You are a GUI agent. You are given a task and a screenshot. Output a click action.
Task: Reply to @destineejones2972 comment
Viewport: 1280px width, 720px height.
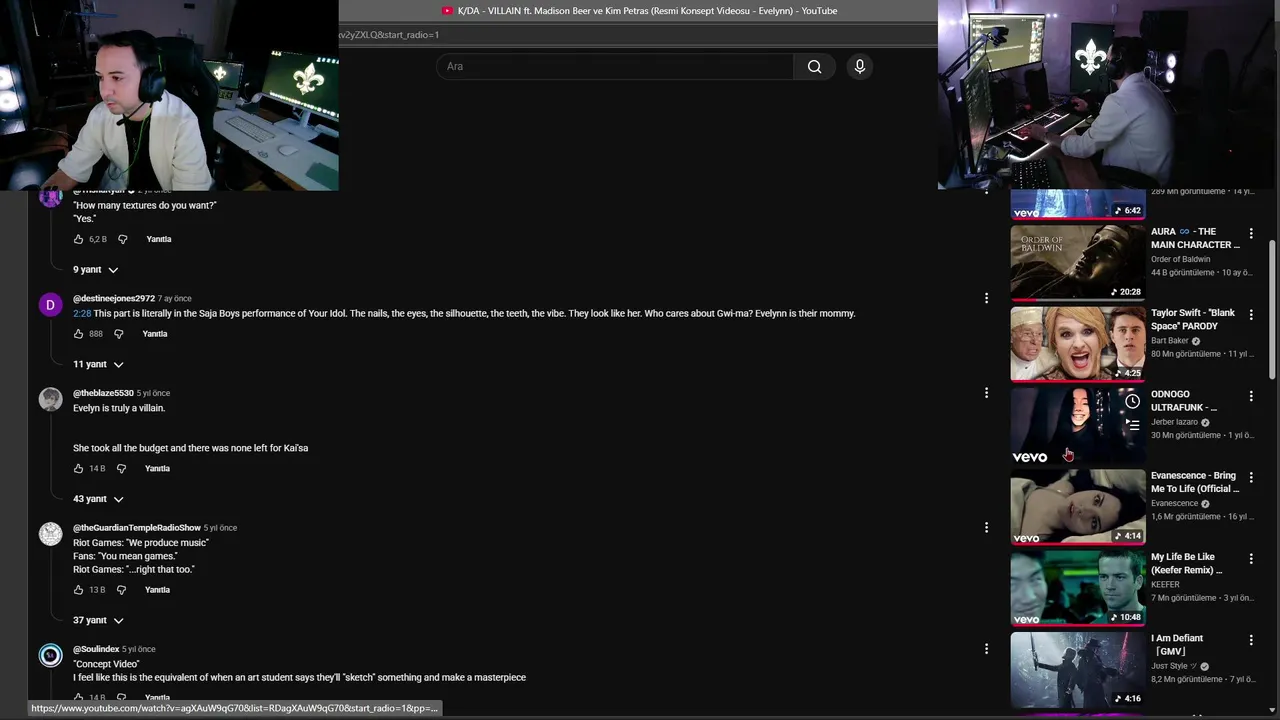(155, 334)
